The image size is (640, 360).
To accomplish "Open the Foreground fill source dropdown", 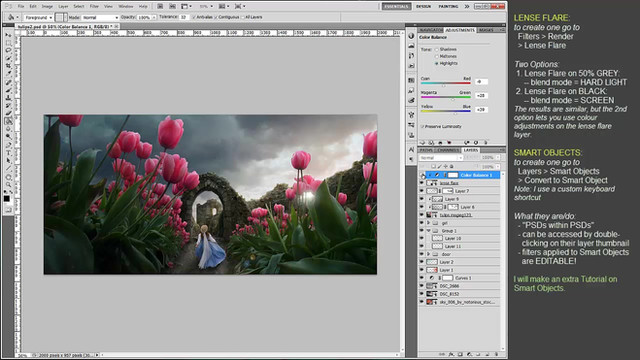I will pyautogui.click(x=38, y=18).
